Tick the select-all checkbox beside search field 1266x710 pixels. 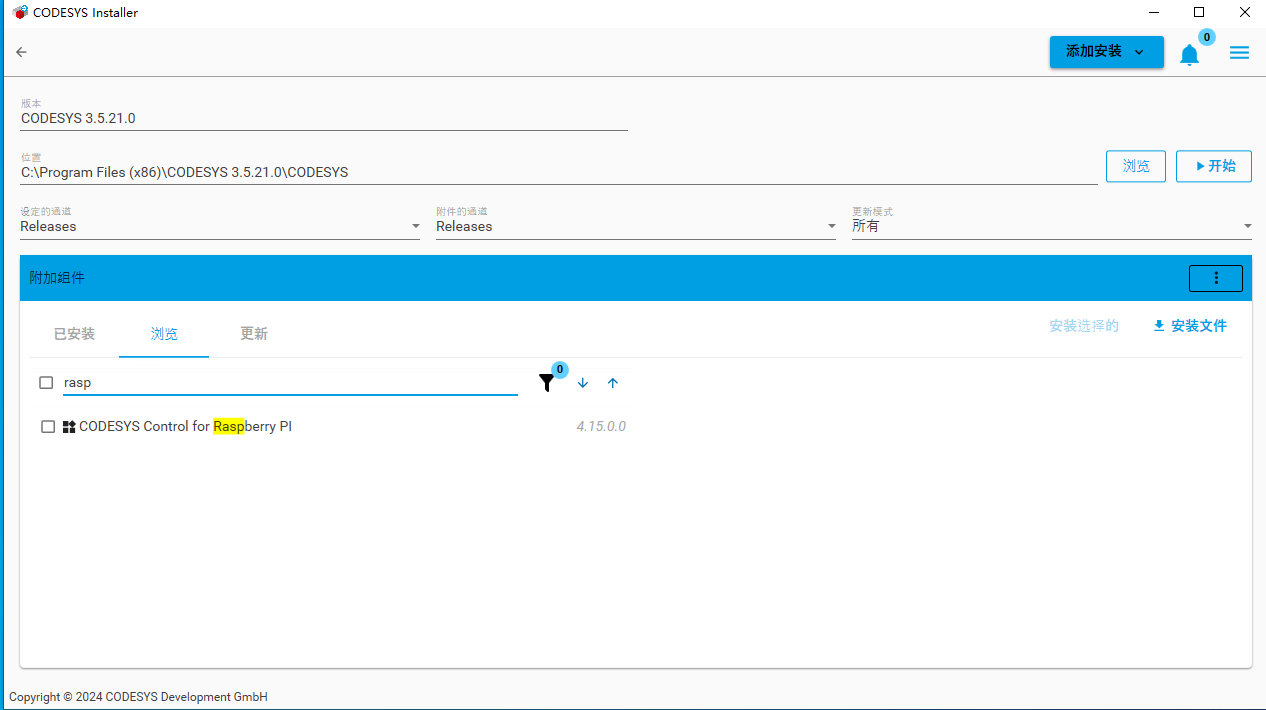[46, 383]
